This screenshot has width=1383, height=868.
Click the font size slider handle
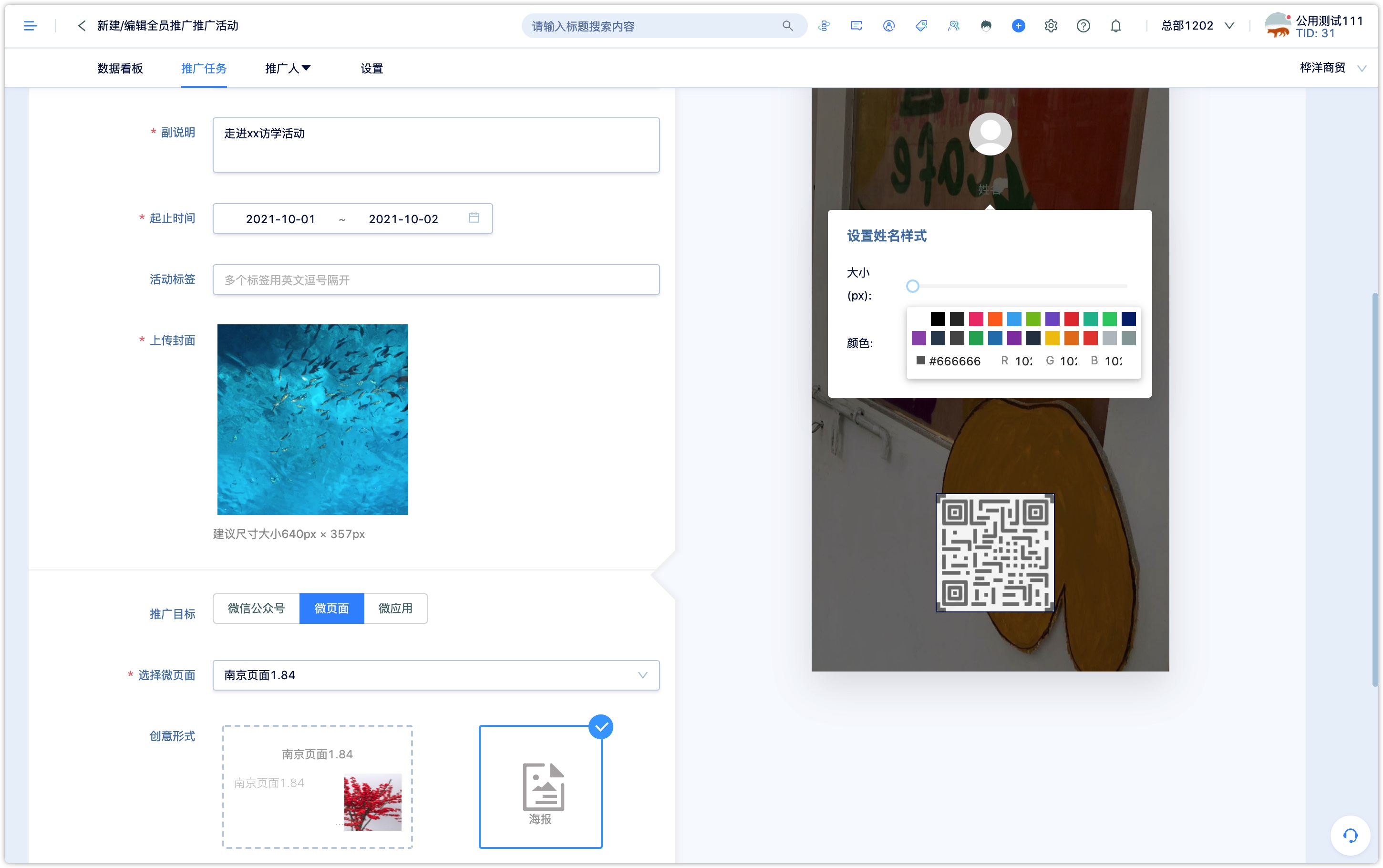click(x=912, y=286)
